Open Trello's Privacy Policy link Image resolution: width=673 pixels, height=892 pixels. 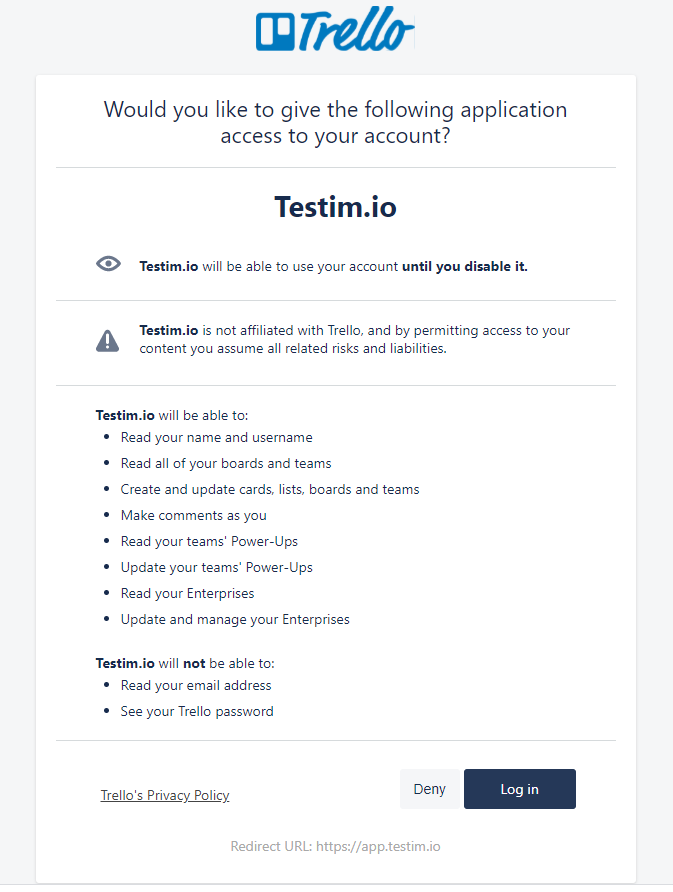[x=165, y=796]
